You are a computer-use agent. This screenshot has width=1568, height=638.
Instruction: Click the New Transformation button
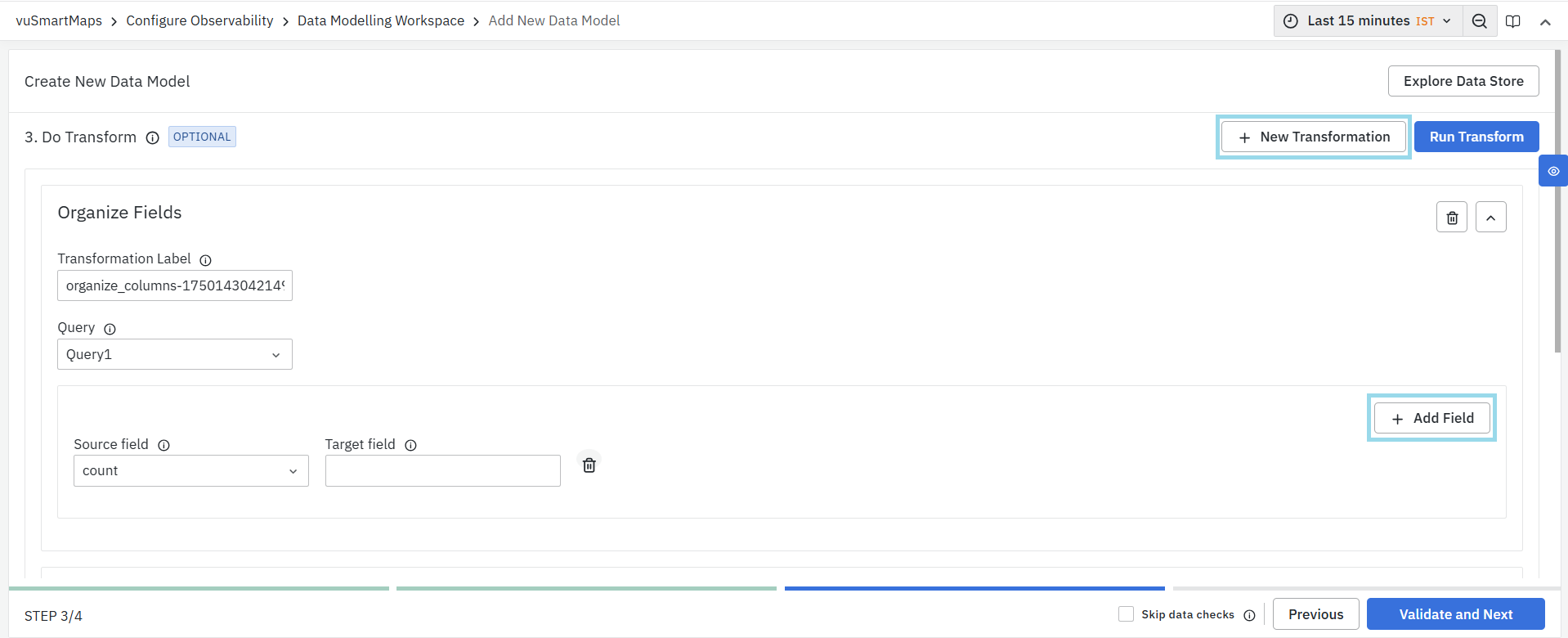tap(1313, 137)
